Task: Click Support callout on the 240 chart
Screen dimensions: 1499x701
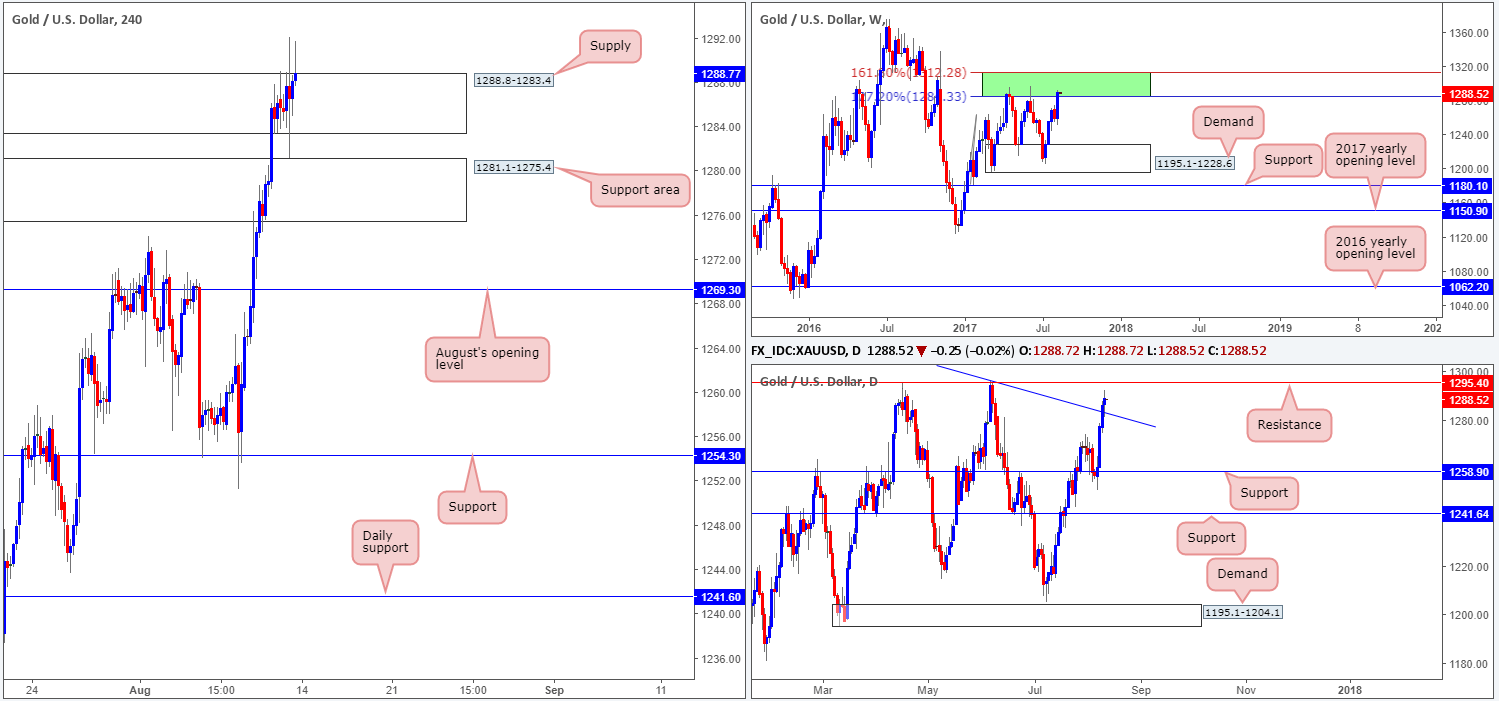Action: point(473,506)
